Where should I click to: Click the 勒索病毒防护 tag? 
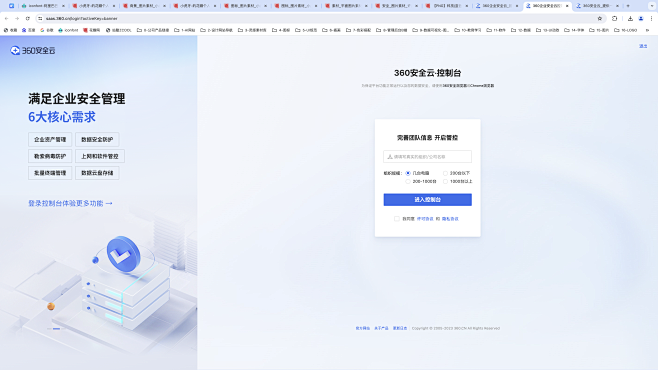pyautogui.click(x=50, y=156)
